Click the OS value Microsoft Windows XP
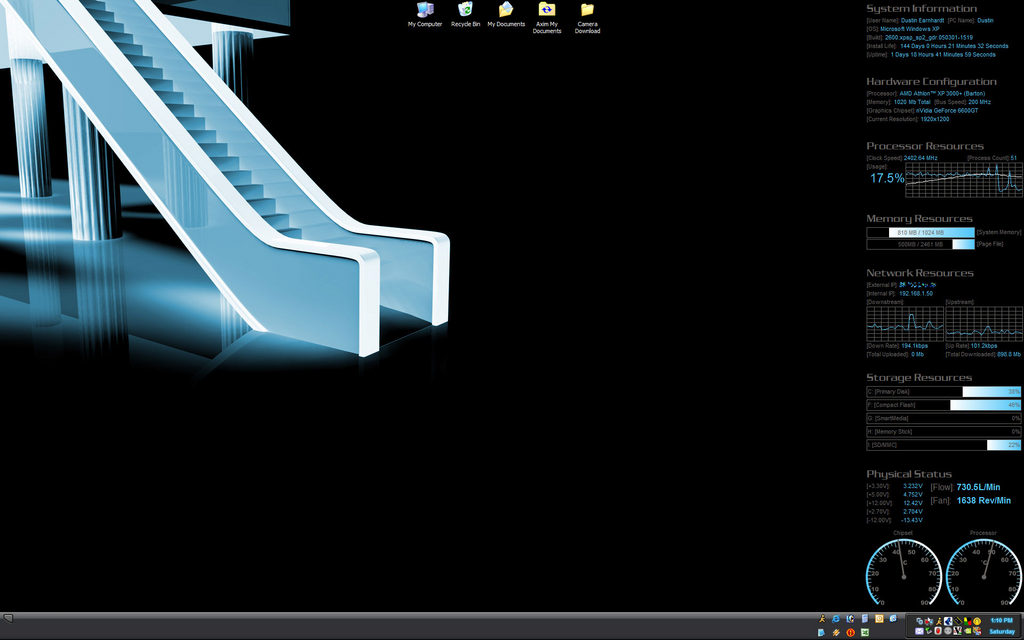Screen dimensions: 1024x640 point(910,29)
